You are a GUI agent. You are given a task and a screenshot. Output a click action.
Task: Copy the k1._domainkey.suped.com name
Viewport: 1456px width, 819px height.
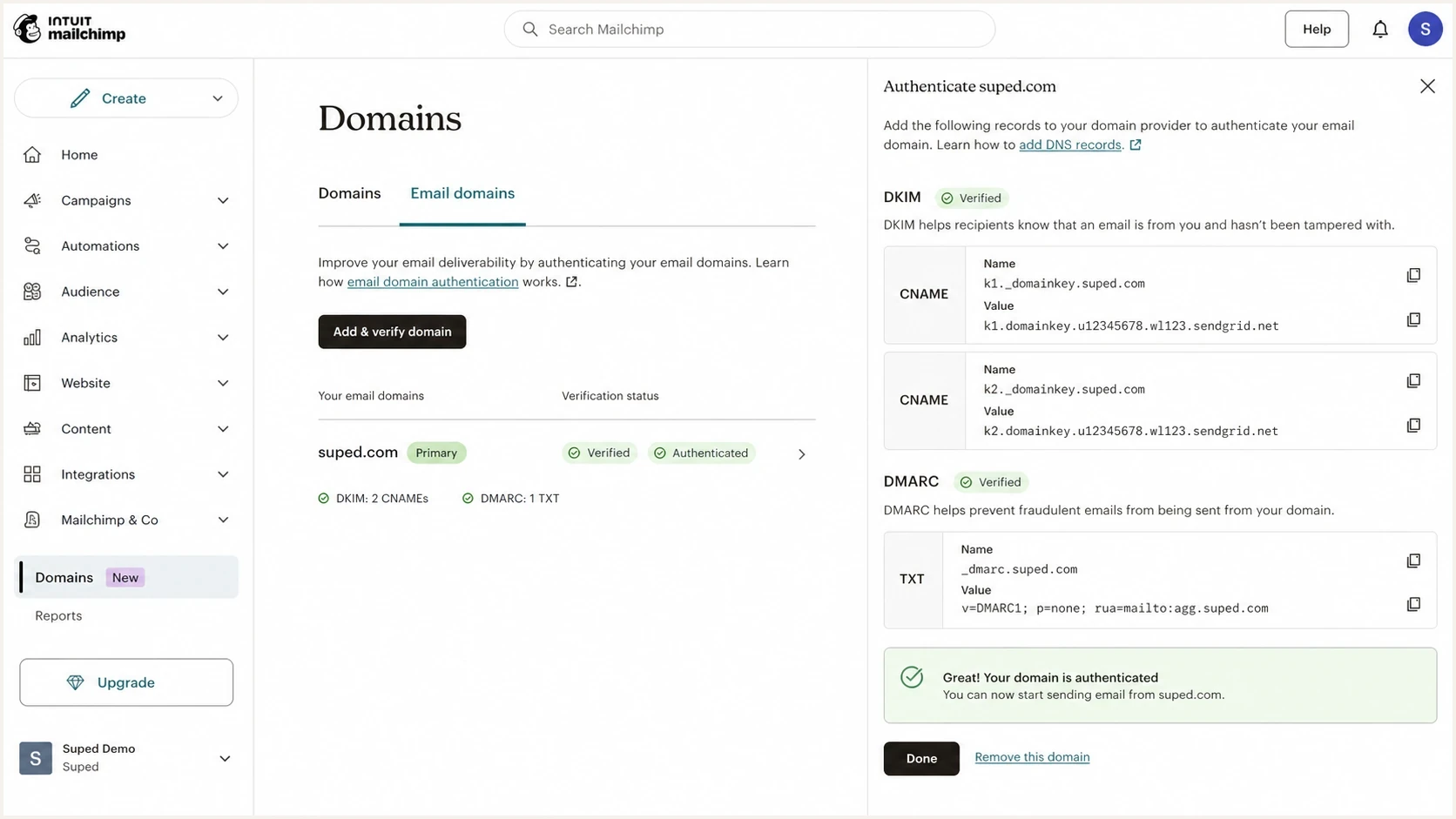click(1413, 275)
